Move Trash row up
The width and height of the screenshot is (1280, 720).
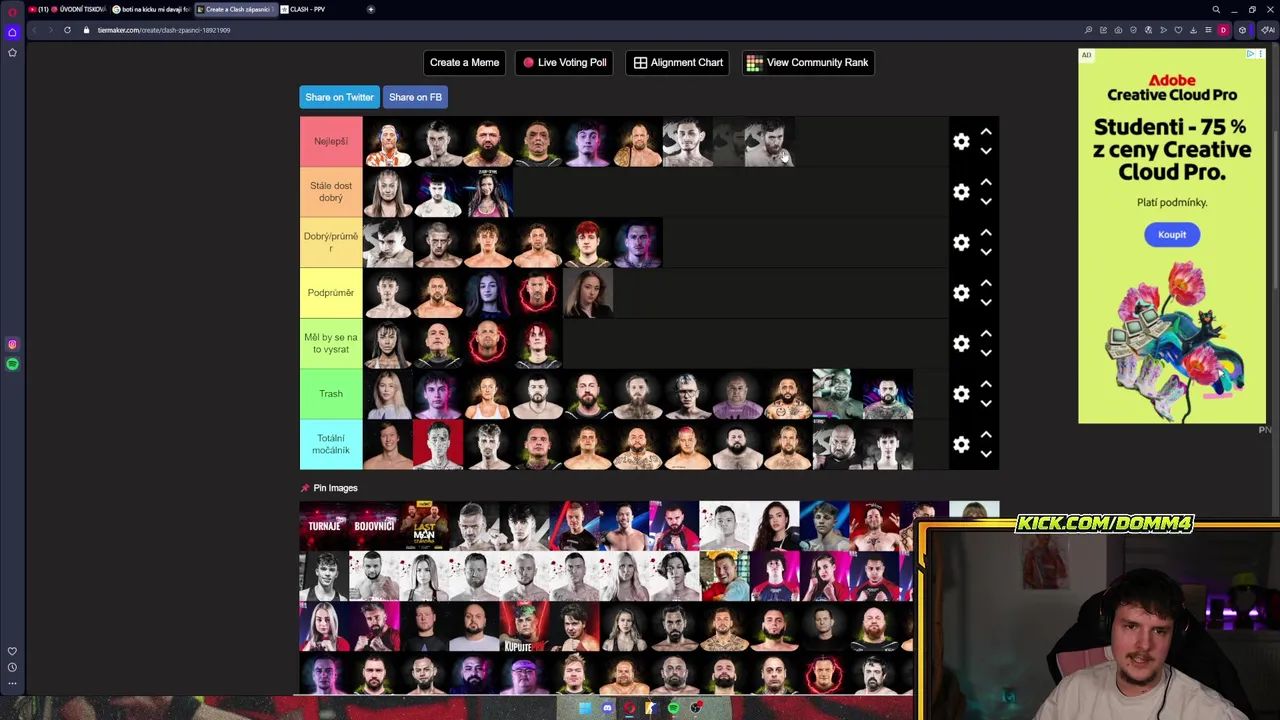coord(986,384)
